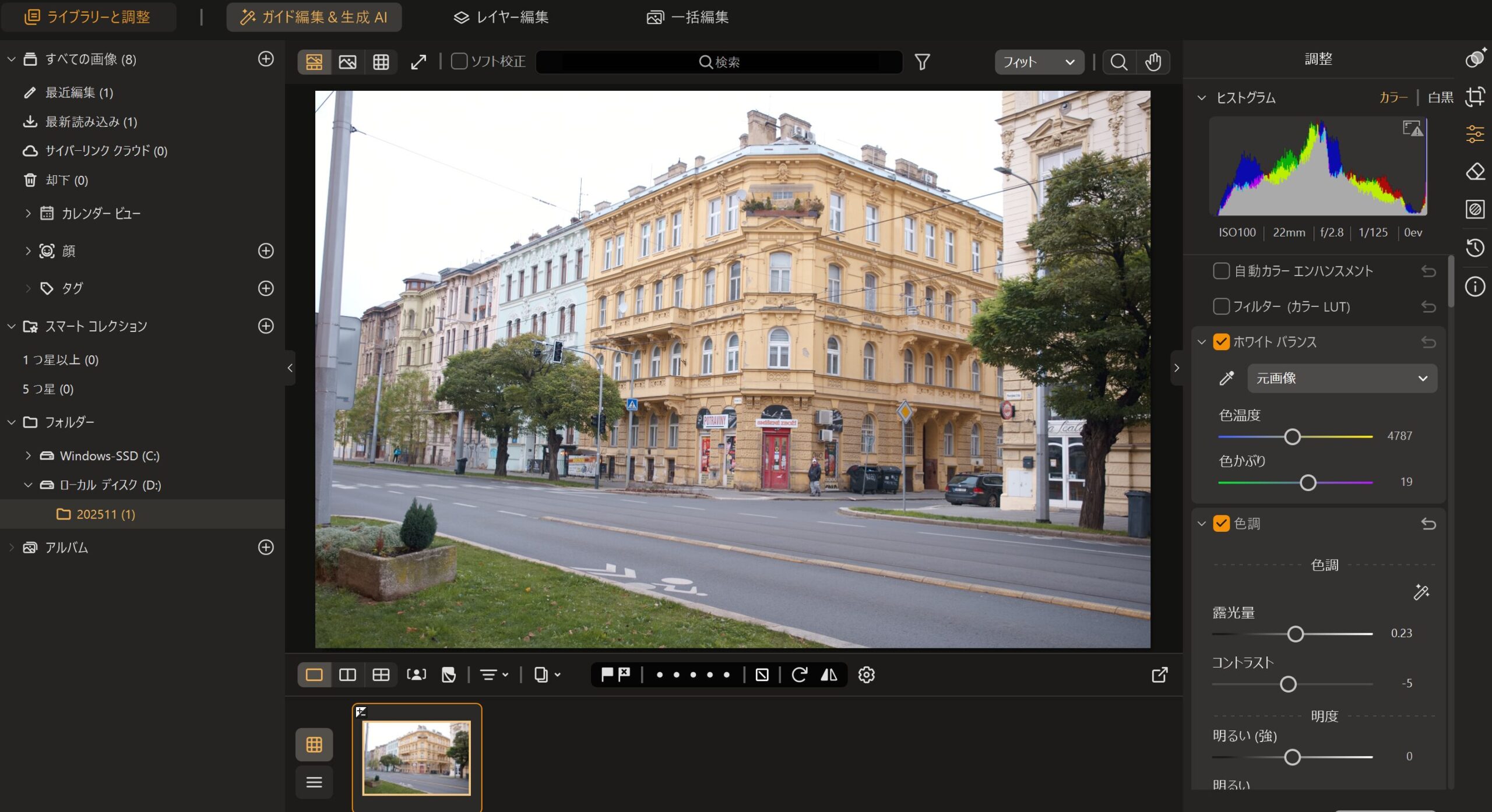
Task: Click into the 検索 search field
Action: tap(719, 62)
